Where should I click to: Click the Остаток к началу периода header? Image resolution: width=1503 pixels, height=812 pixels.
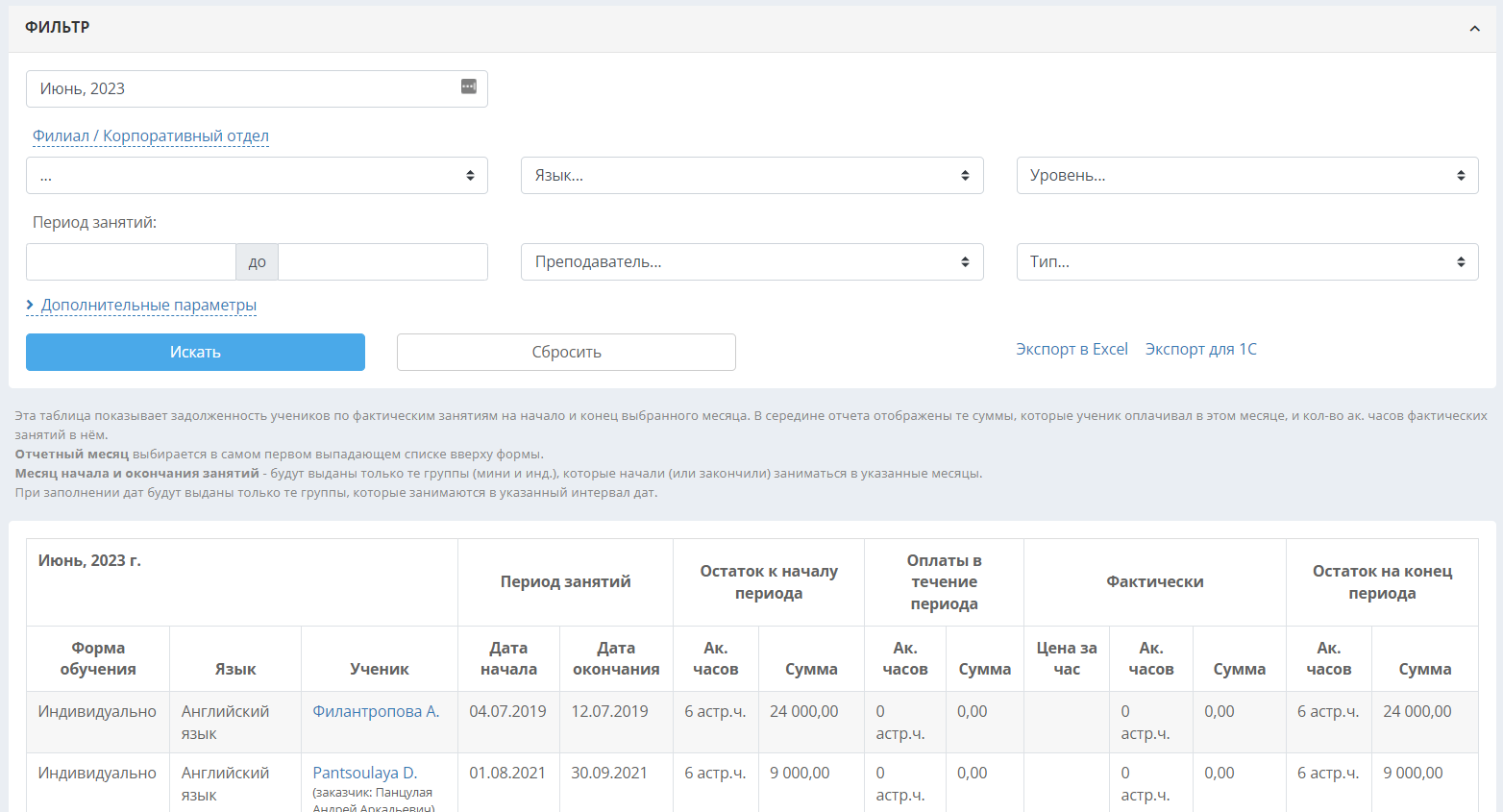click(769, 582)
